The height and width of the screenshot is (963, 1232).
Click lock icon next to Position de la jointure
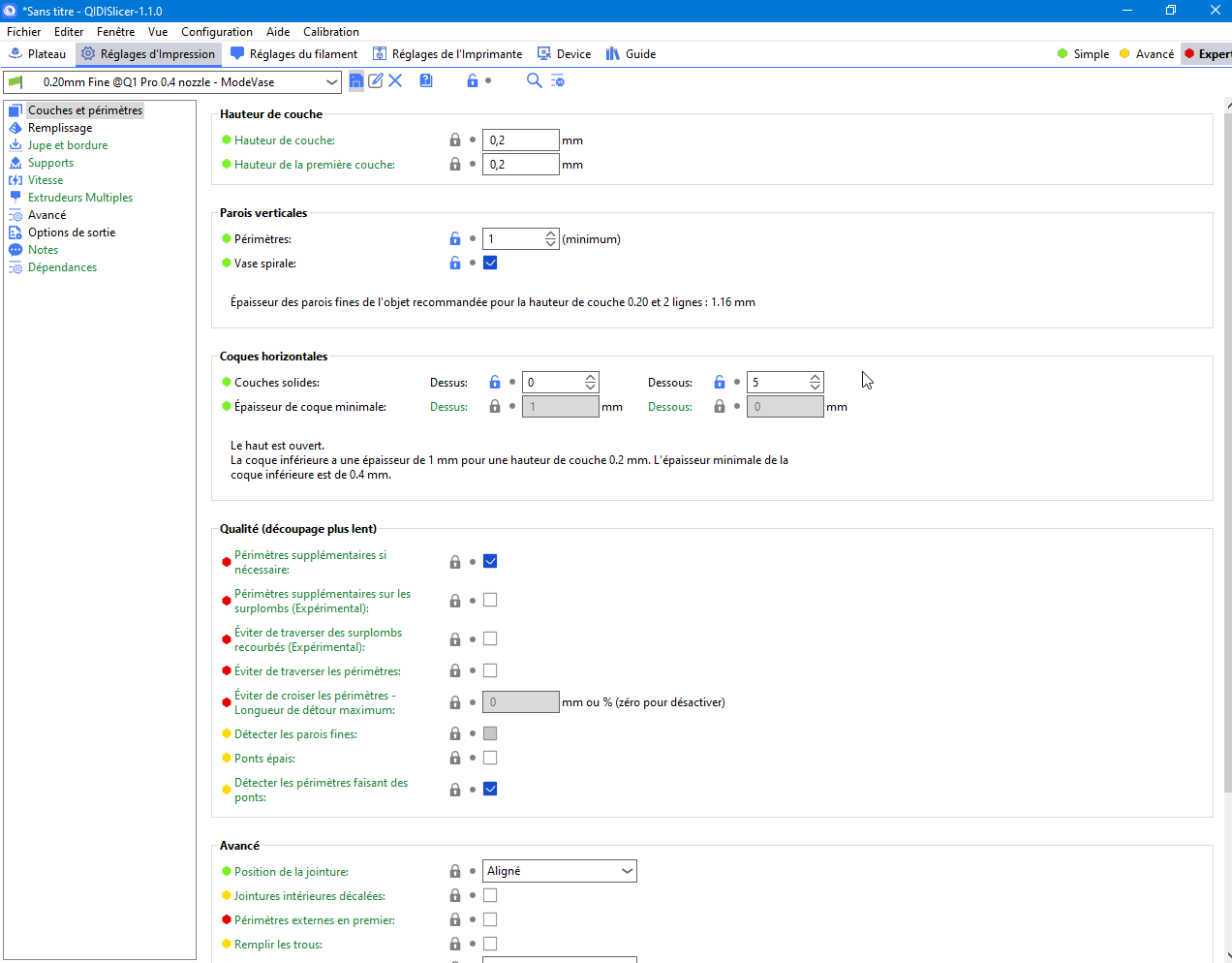[x=455, y=872]
